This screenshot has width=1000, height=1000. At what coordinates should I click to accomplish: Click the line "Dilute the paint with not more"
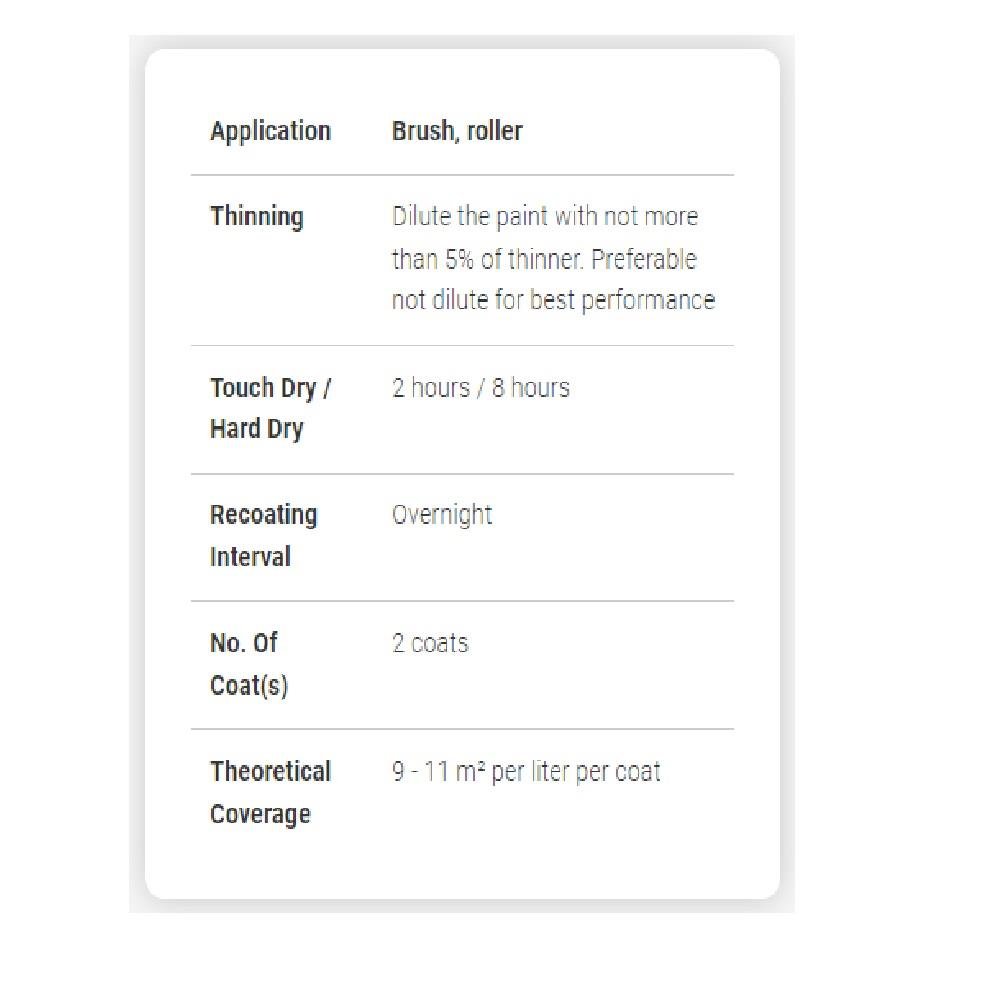coord(545,217)
